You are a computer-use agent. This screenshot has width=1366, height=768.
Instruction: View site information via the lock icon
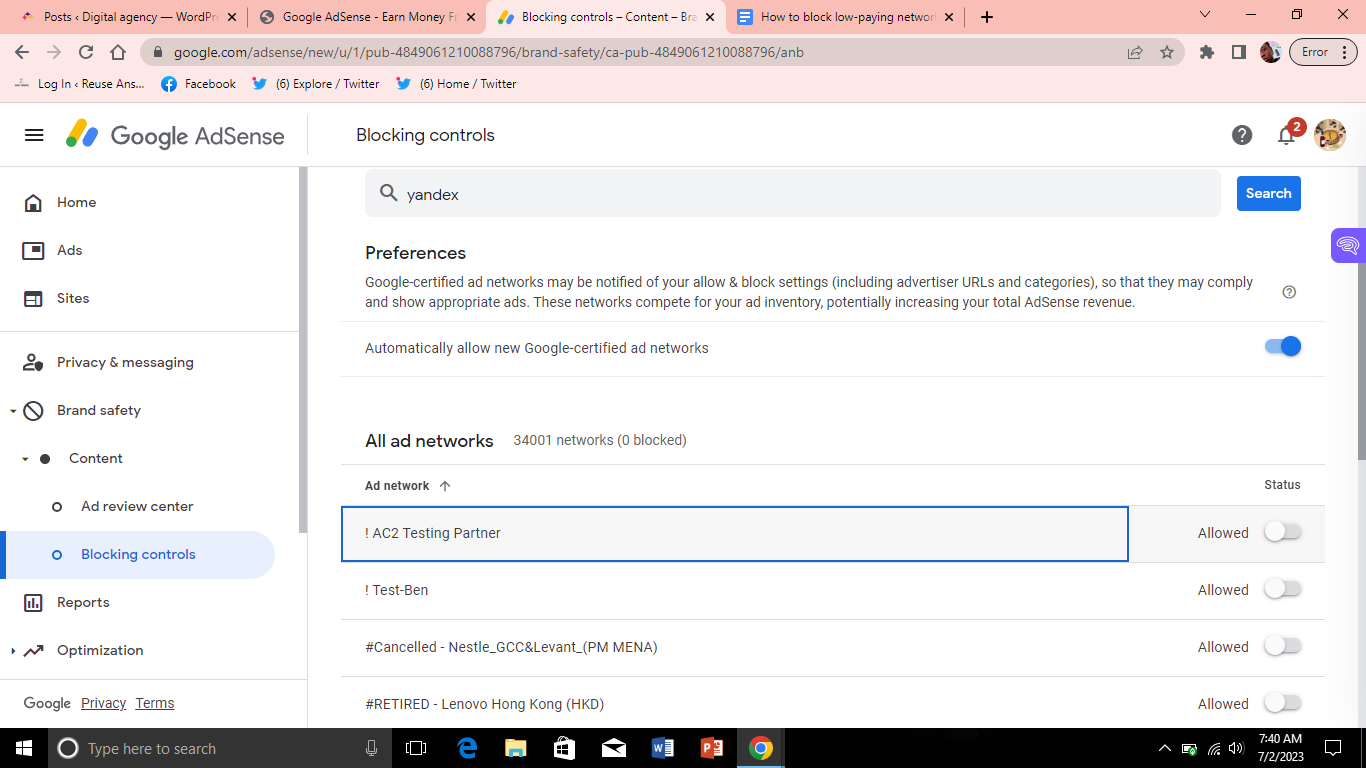(157, 53)
